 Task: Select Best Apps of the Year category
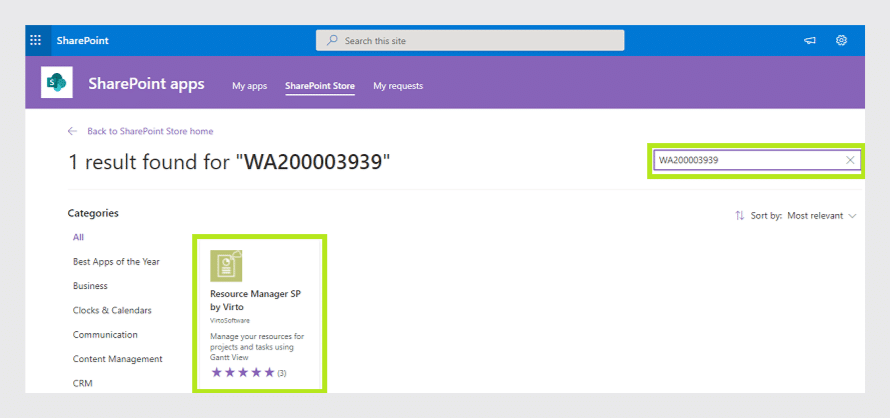coord(116,262)
